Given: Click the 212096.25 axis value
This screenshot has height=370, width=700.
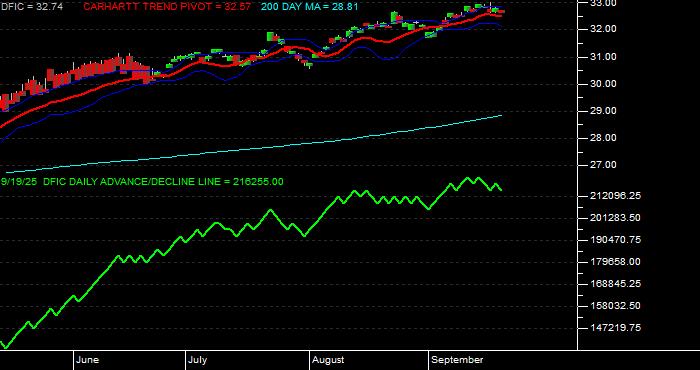Looking at the screenshot, I should [616, 195].
